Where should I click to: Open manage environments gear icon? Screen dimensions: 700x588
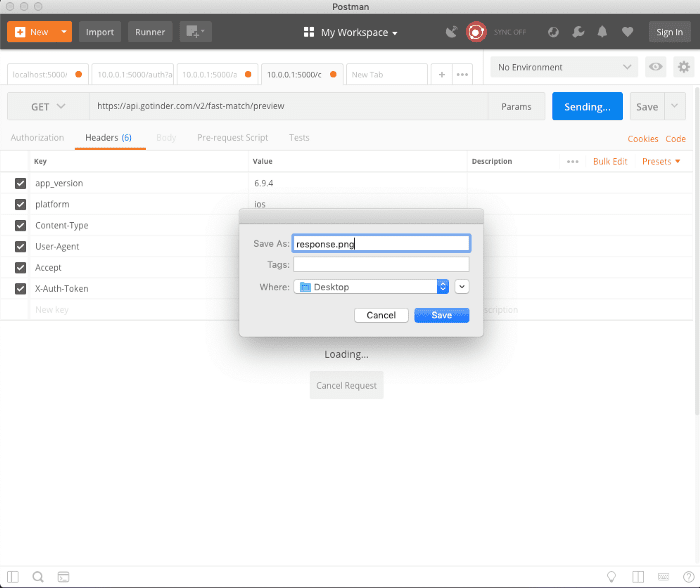(x=684, y=67)
